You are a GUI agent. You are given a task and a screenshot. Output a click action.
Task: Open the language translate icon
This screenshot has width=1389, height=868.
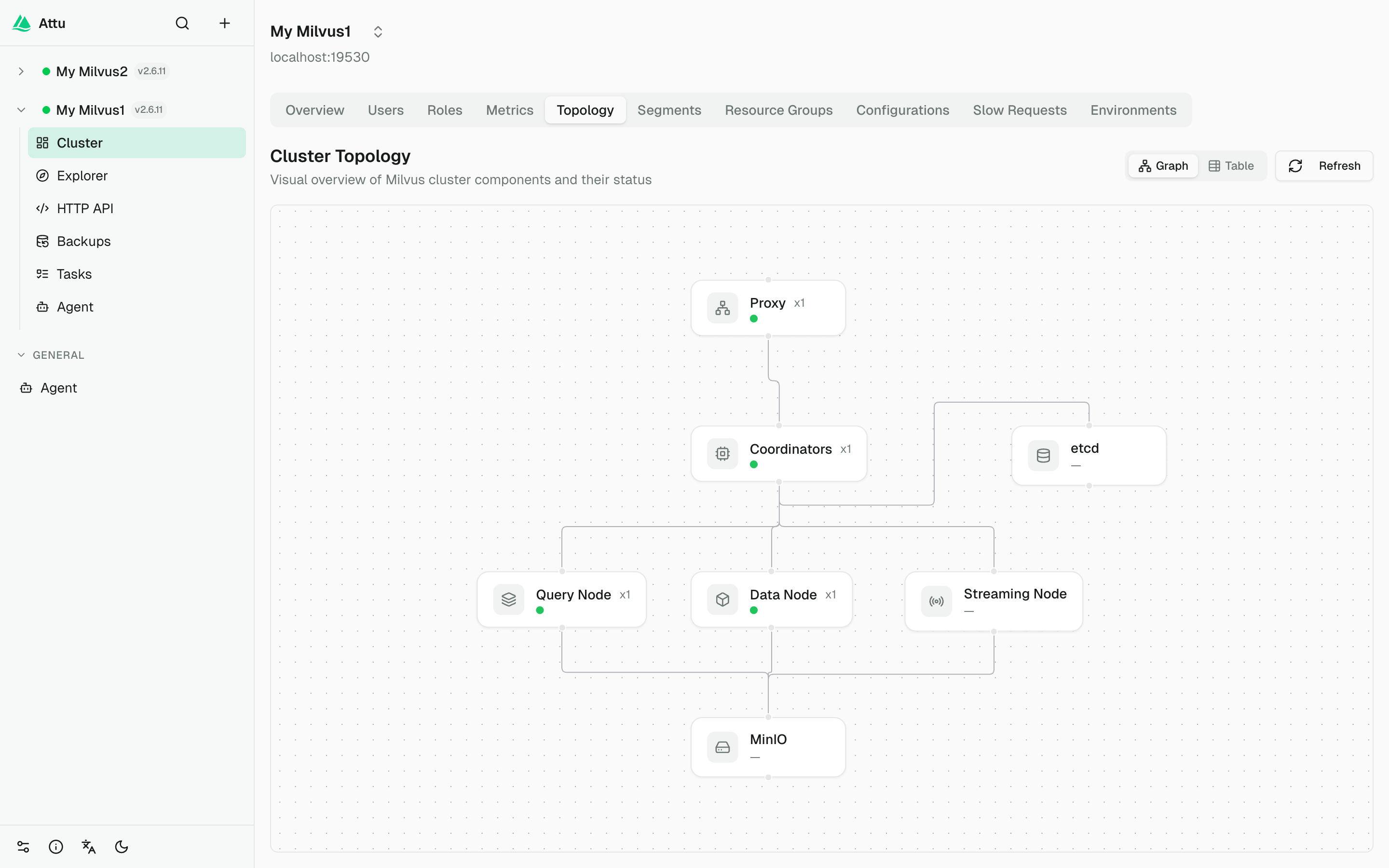click(x=88, y=846)
